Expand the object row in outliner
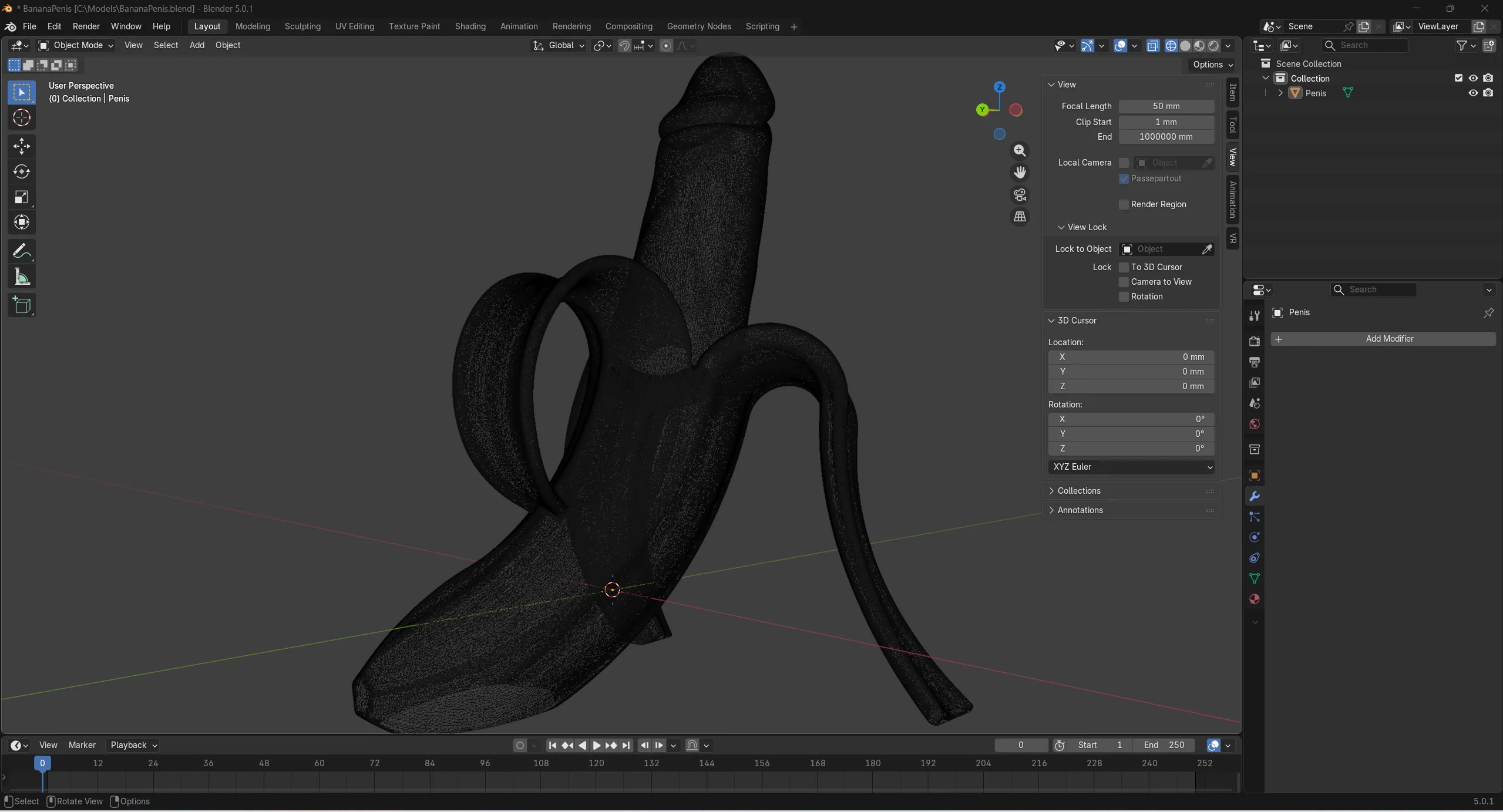The height and width of the screenshot is (812, 1503). pos(1280,93)
